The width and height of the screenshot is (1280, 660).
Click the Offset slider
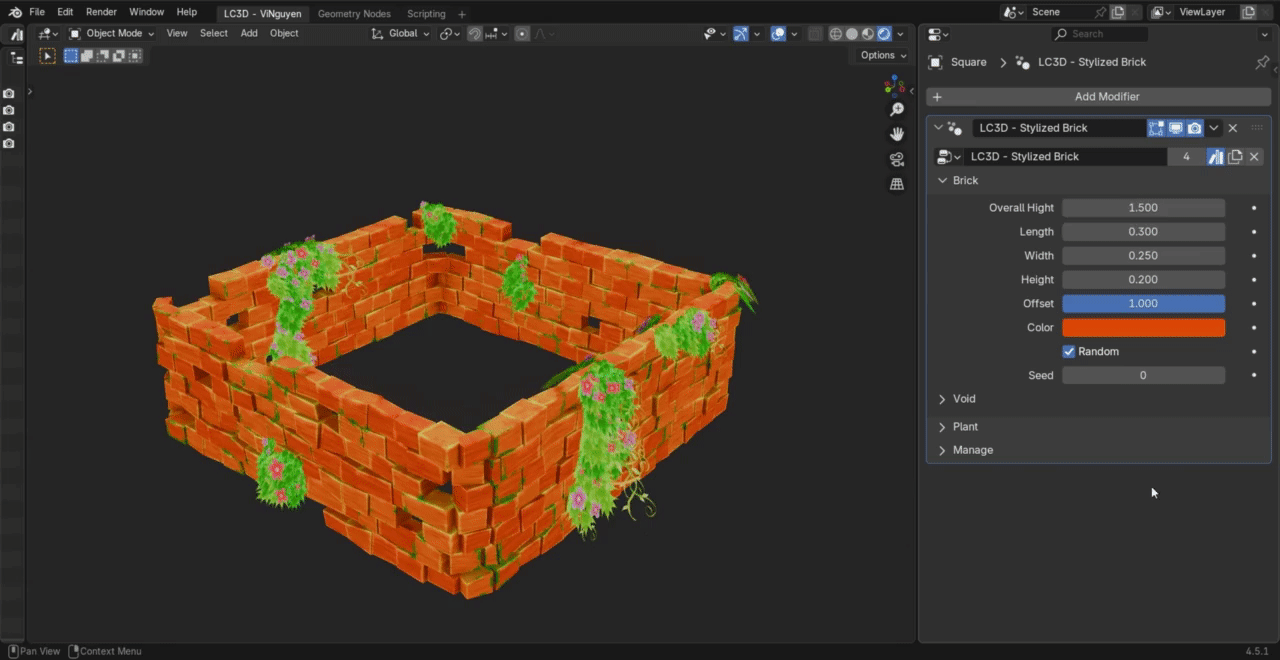tap(1143, 304)
